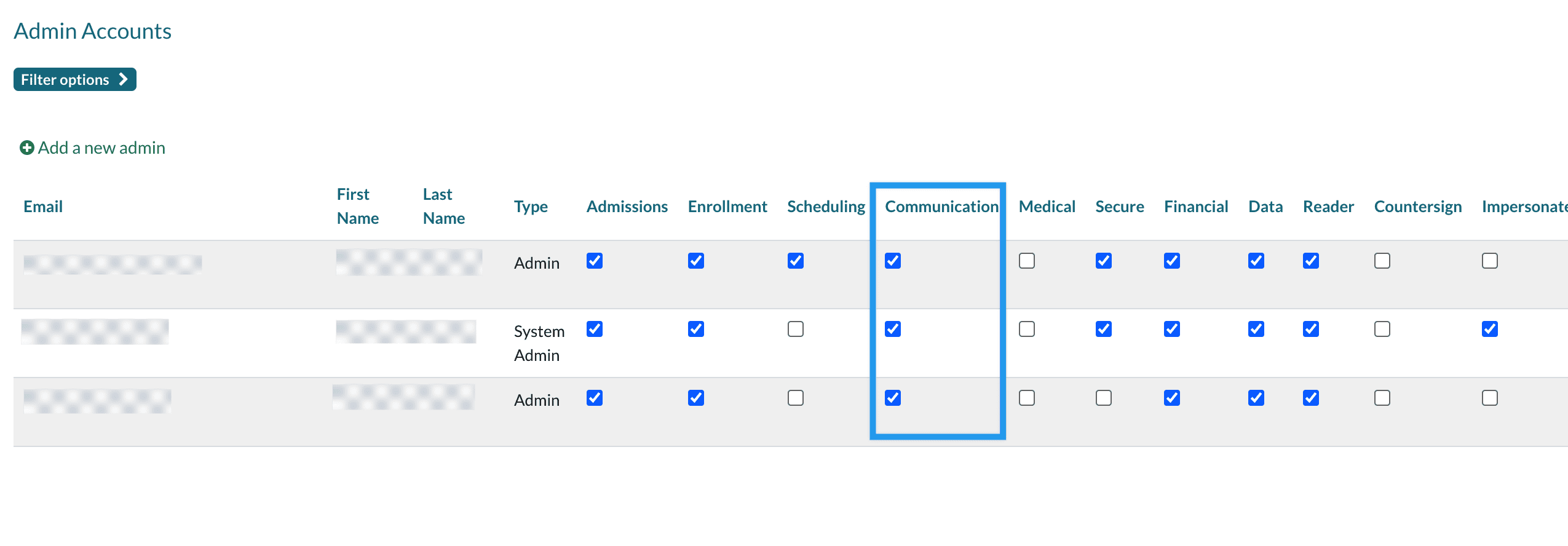Click the plus icon beside Add a new admin
1568x546 pixels.
coord(26,148)
